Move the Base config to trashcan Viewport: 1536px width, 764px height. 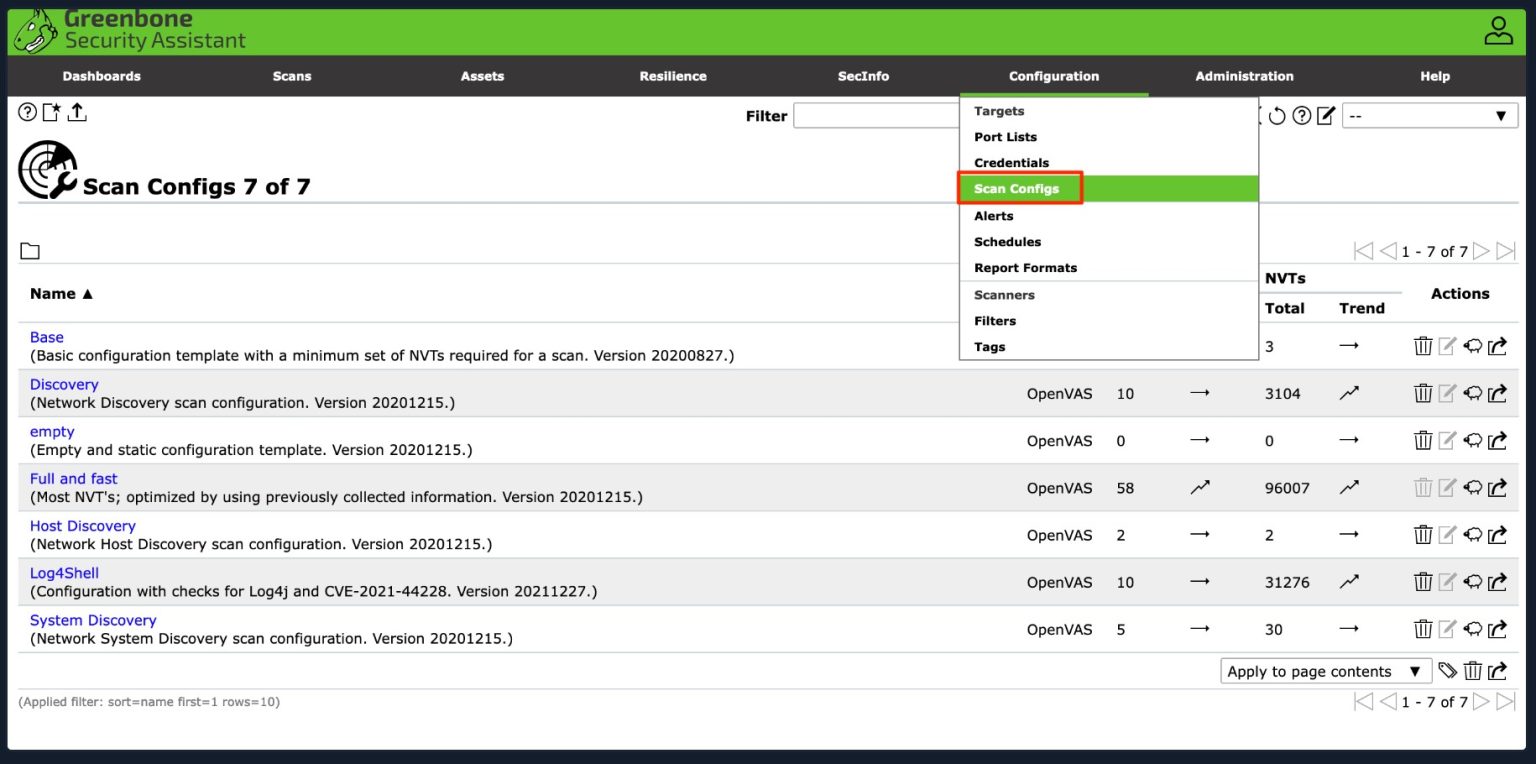pos(1423,346)
